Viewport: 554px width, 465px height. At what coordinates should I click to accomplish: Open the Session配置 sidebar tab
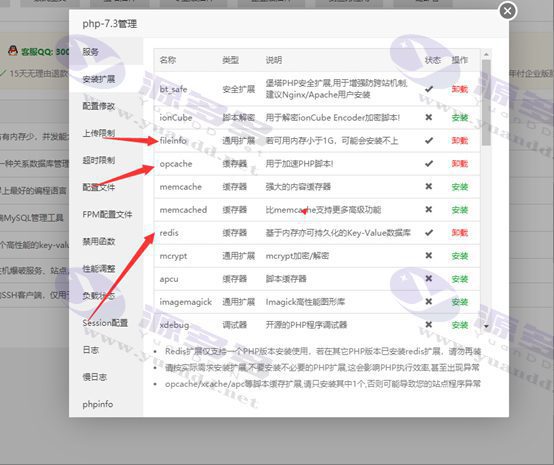tap(105, 323)
